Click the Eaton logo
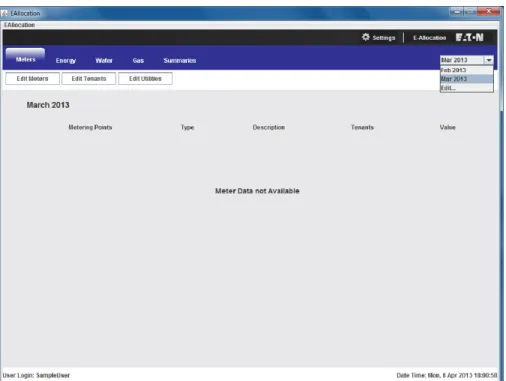 469,37
